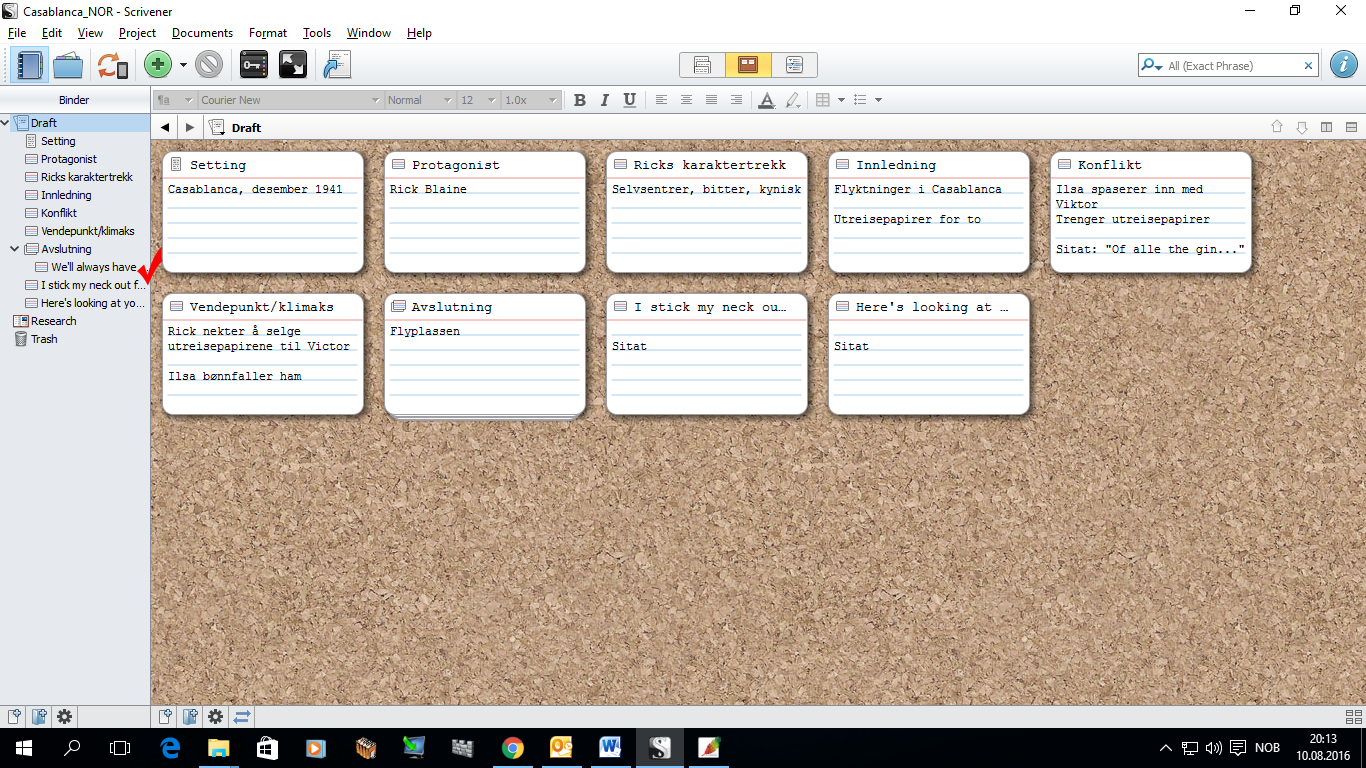Open corkboard options with the gear icon

[215, 717]
